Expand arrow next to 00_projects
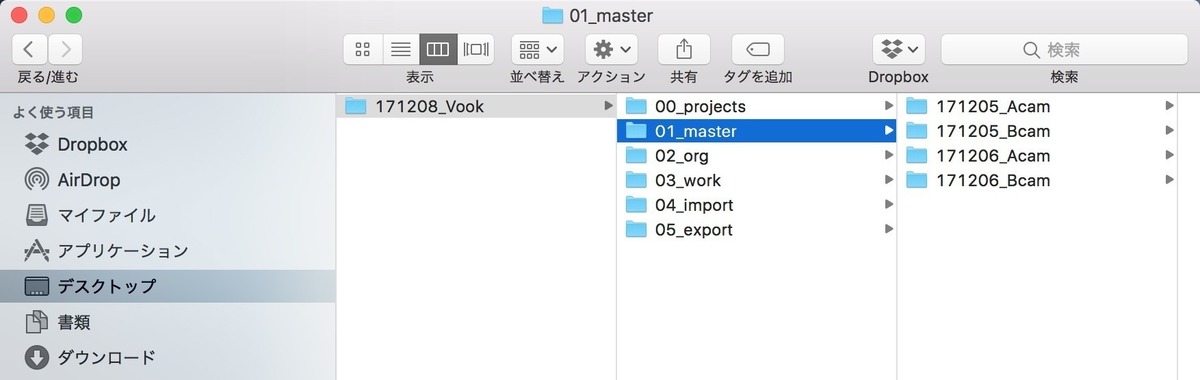This screenshot has height=380, width=1200. pos(889,106)
